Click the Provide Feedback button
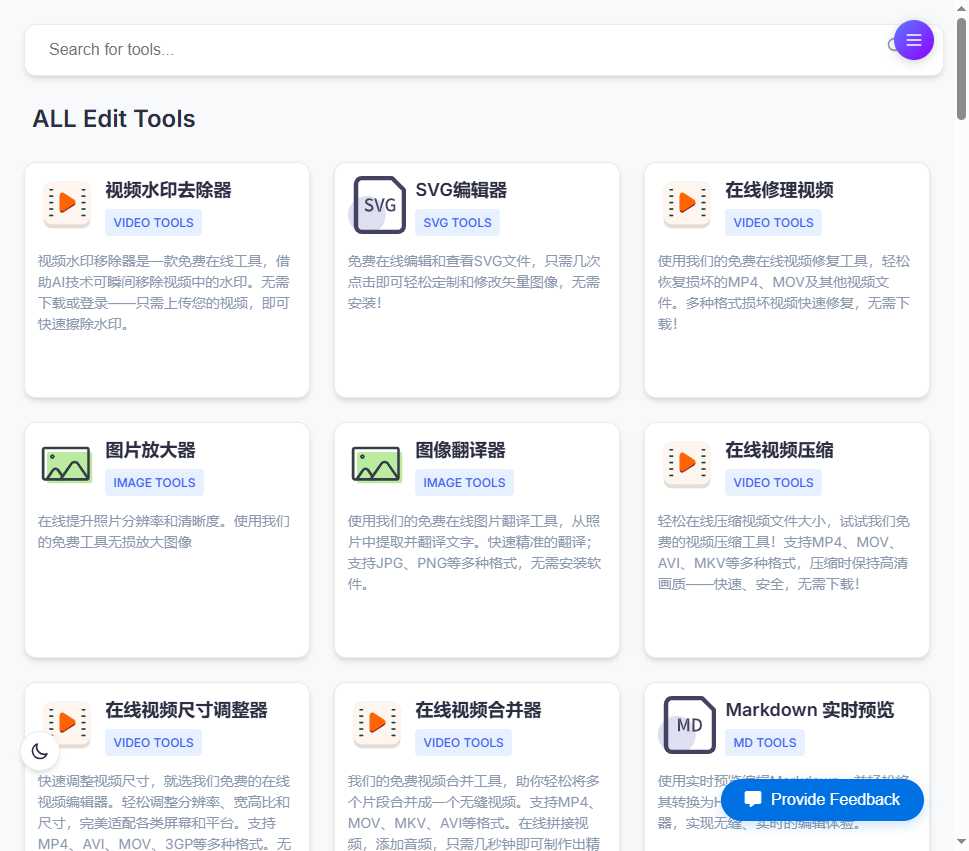Screen dimensions: 969x851 822,799
